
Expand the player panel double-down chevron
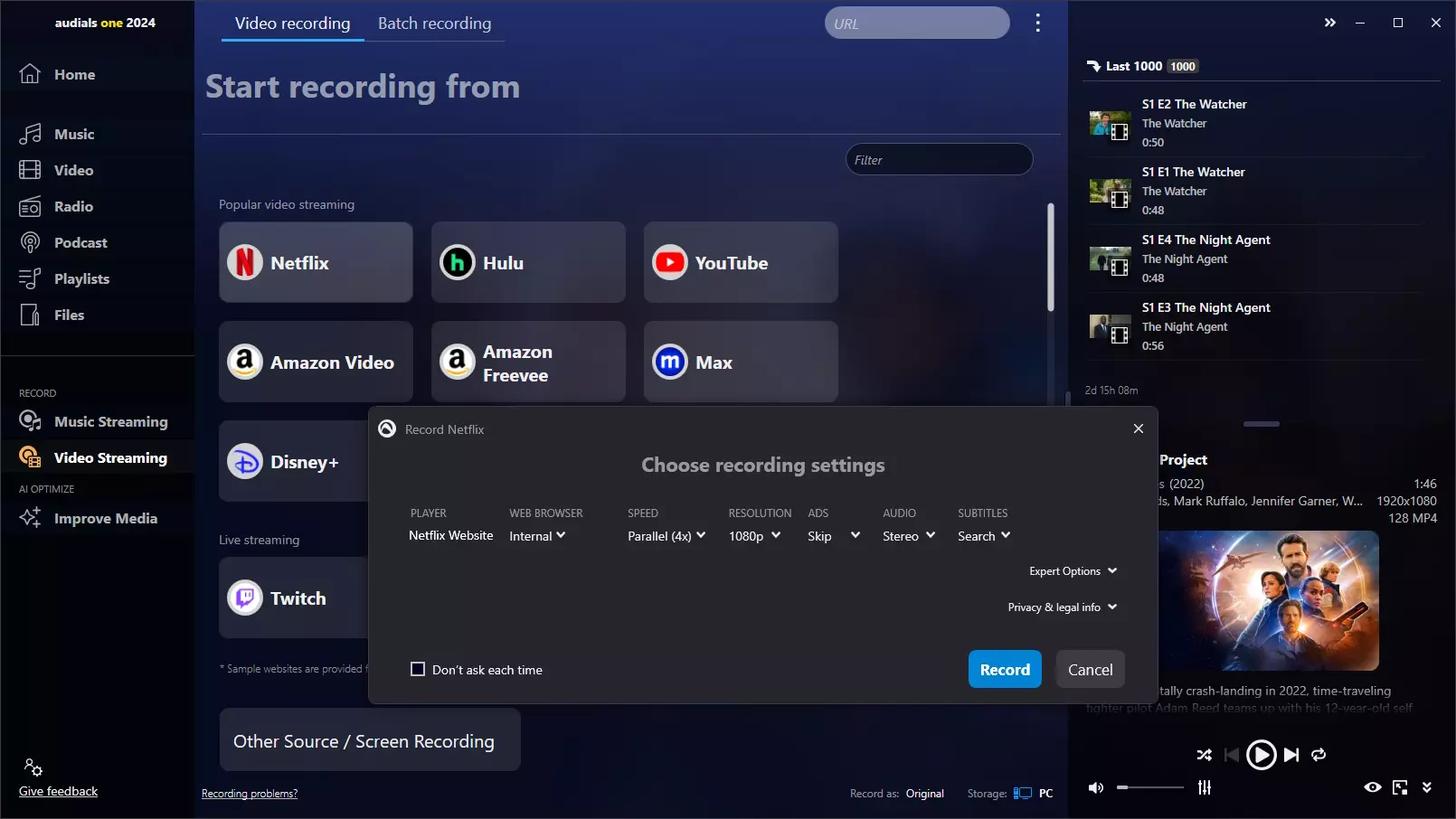[x=1427, y=787]
